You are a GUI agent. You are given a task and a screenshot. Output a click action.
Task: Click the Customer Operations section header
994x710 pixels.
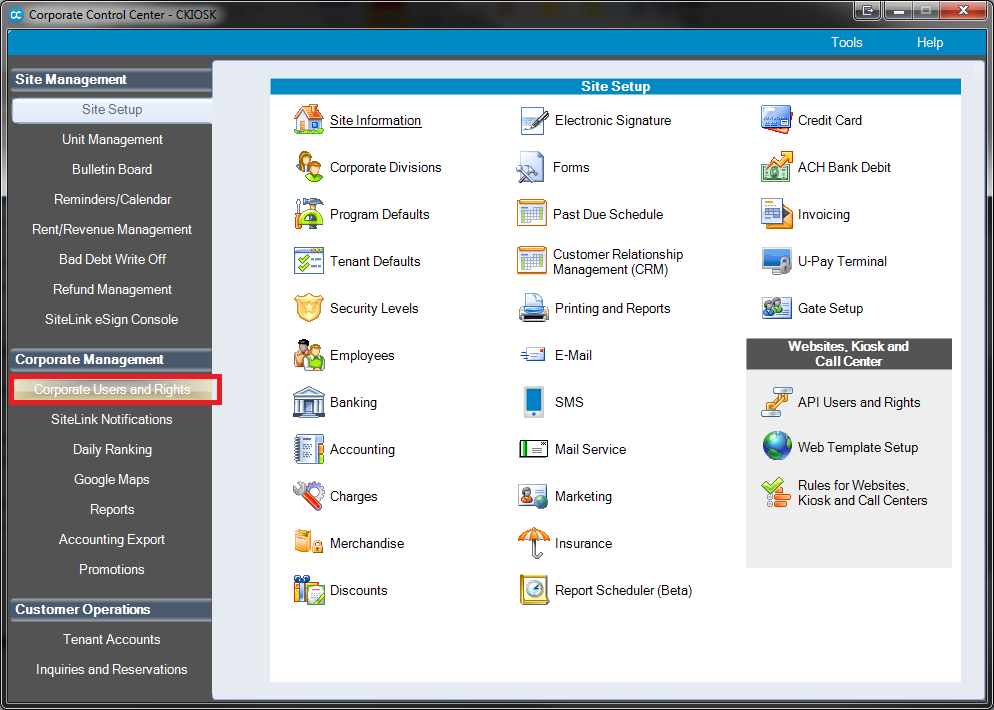(x=112, y=610)
